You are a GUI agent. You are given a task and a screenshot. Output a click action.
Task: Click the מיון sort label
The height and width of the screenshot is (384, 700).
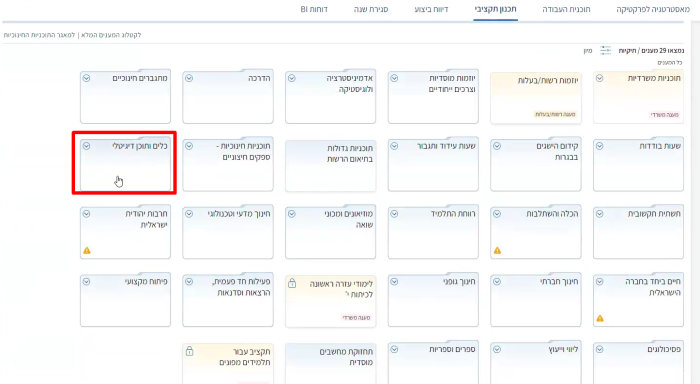click(588, 51)
